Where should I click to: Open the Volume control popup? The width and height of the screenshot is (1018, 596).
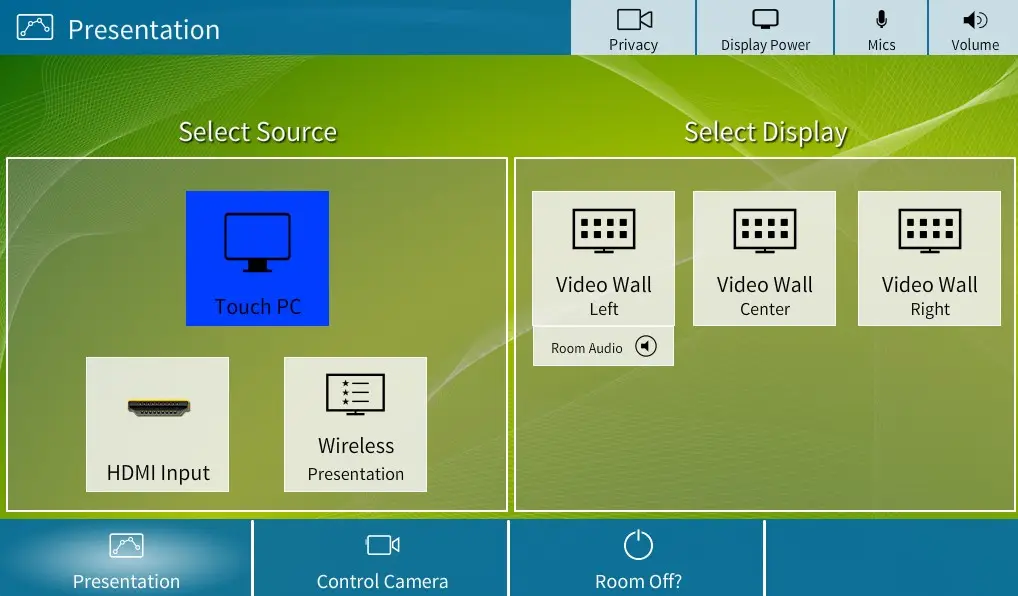point(974,28)
